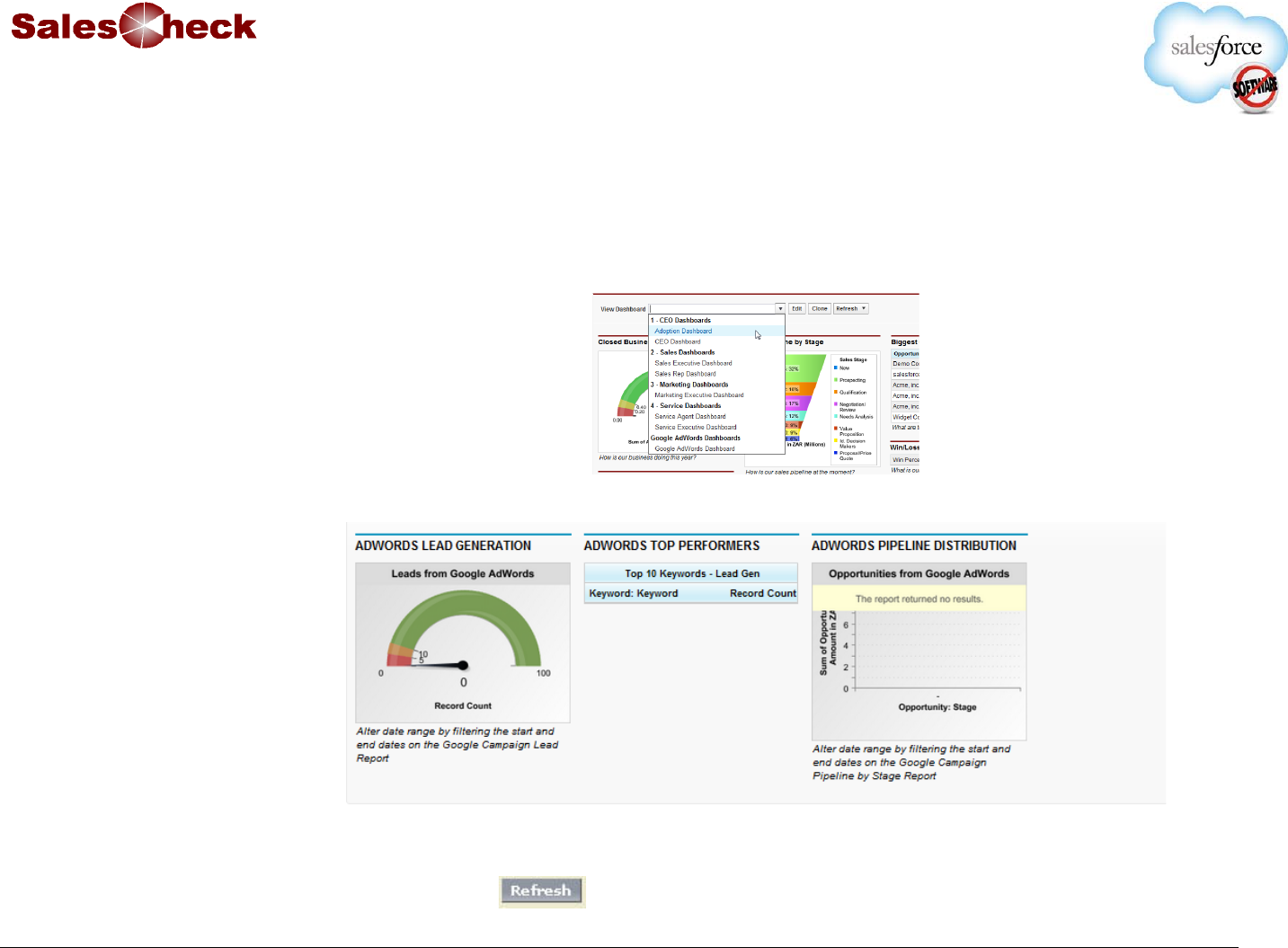Image resolution: width=1288 pixels, height=948 pixels.
Task: Click the Prospecting green legend swatch
Action: 836,380
